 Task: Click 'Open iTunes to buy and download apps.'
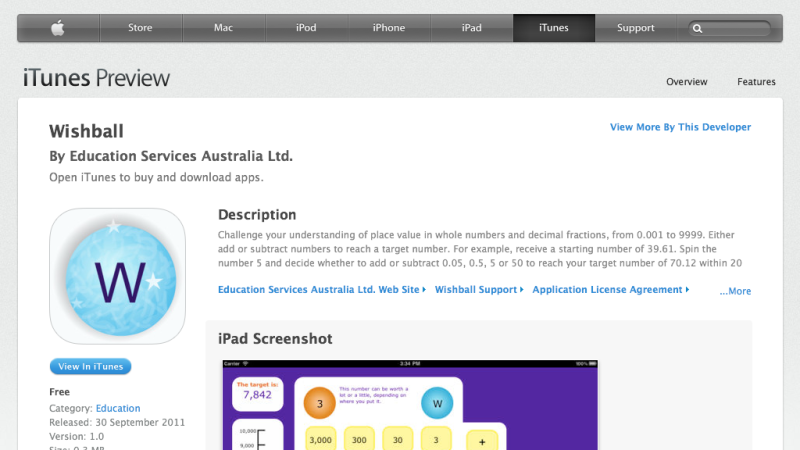coord(156,178)
